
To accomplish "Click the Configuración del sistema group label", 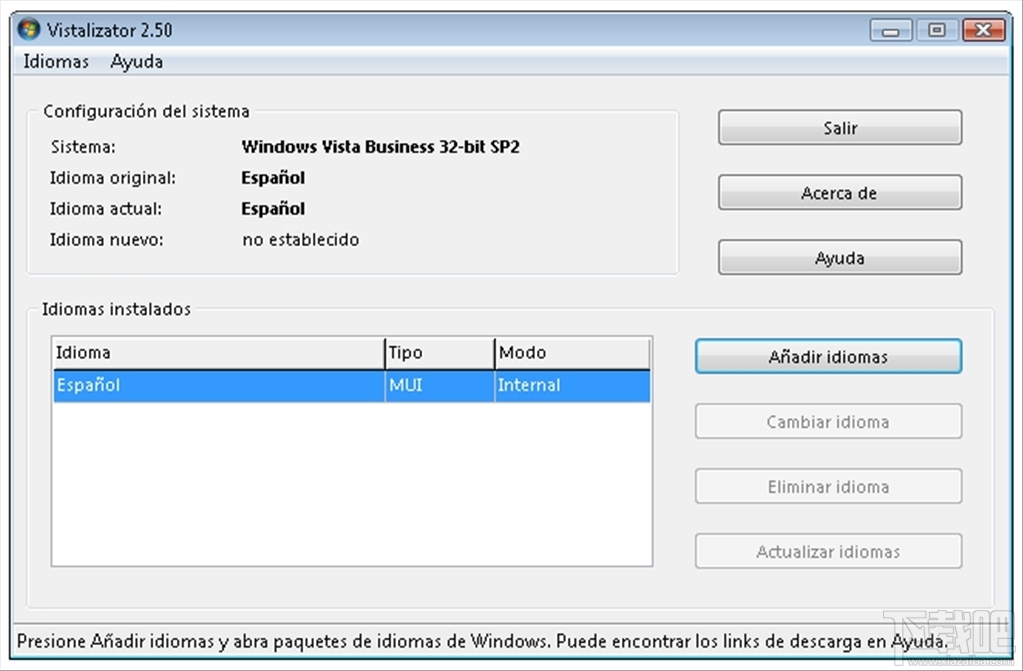I will tap(145, 111).
